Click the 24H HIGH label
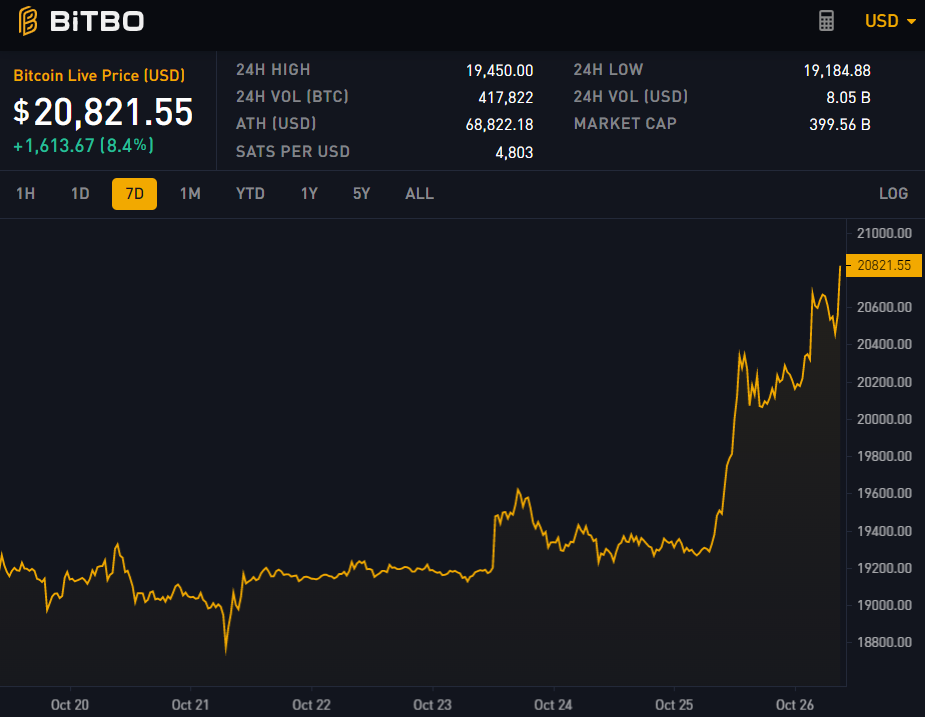The image size is (925, 717). click(273, 70)
